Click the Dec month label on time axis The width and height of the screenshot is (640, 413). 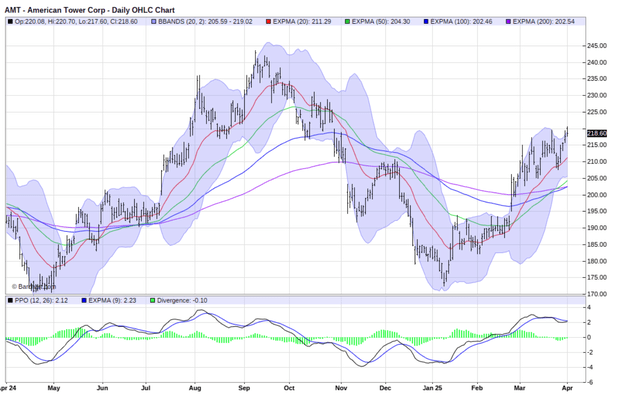click(x=385, y=388)
